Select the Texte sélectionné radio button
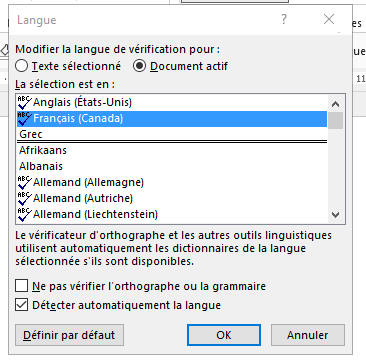366x364 pixels. point(22,66)
